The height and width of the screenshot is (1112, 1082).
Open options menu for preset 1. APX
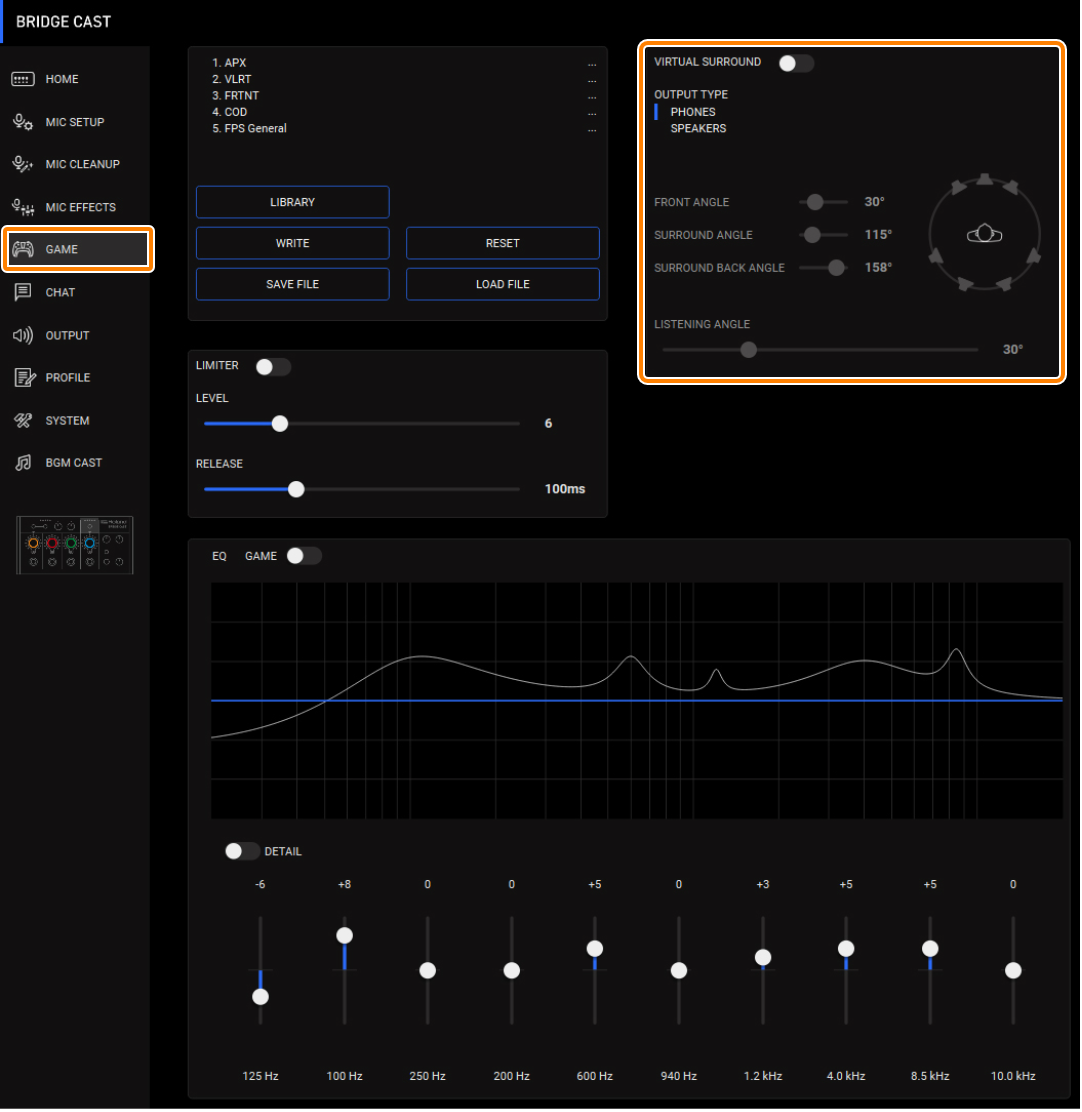click(x=592, y=64)
